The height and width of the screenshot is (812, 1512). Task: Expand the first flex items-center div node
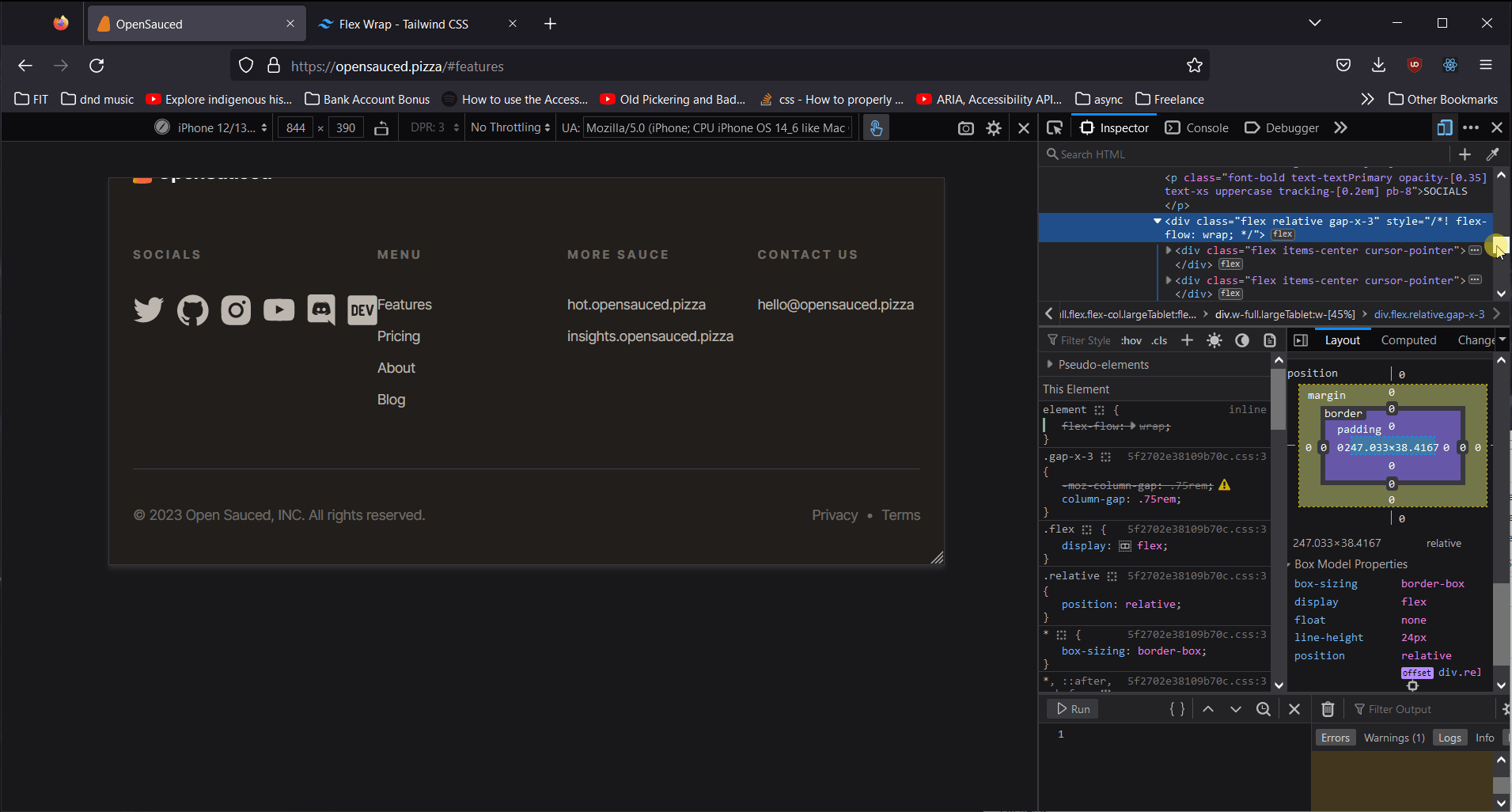click(1169, 250)
